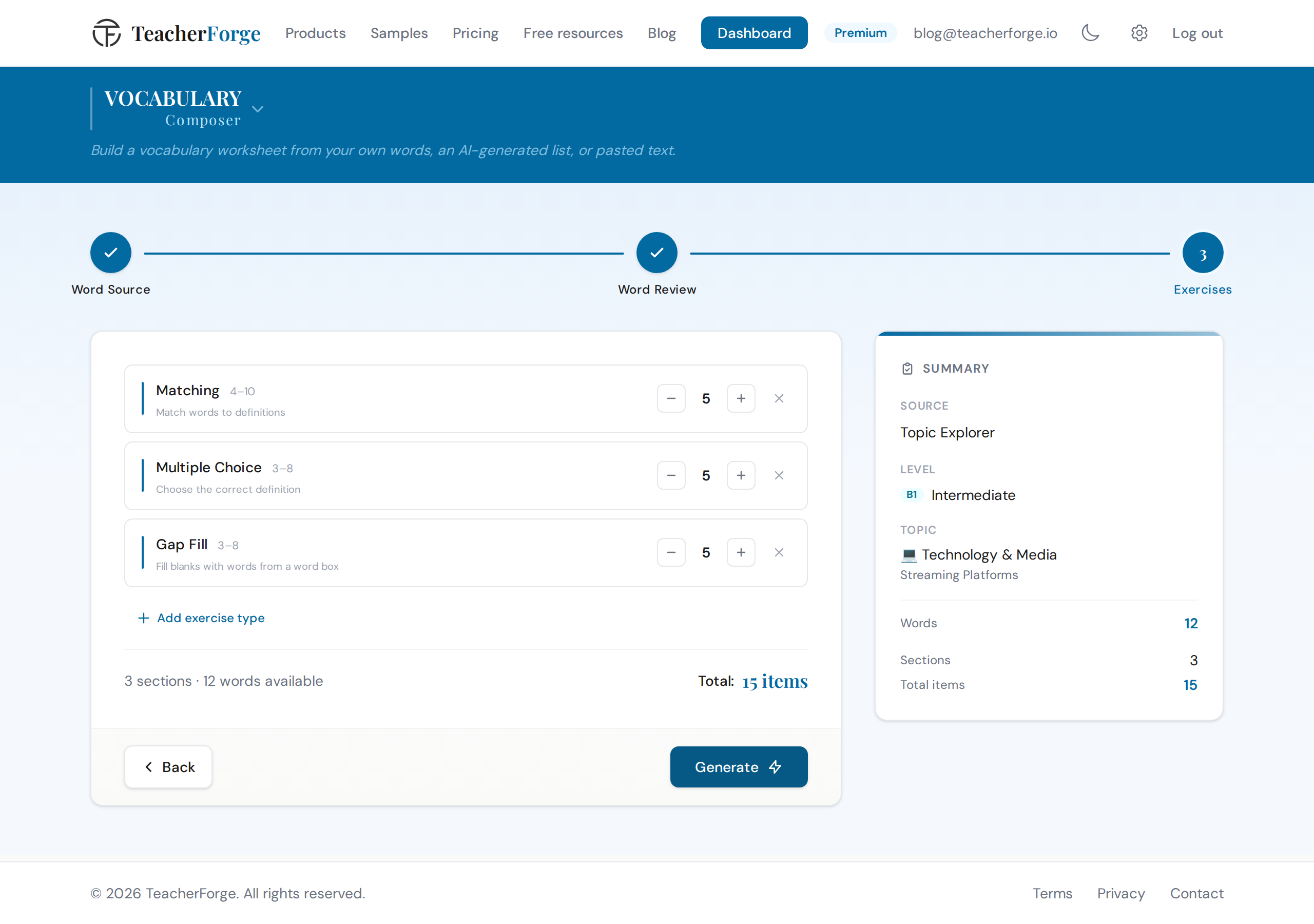Go to completed Word Source step
This screenshot has height=924, width=1314.
click(x=110, y=253)
